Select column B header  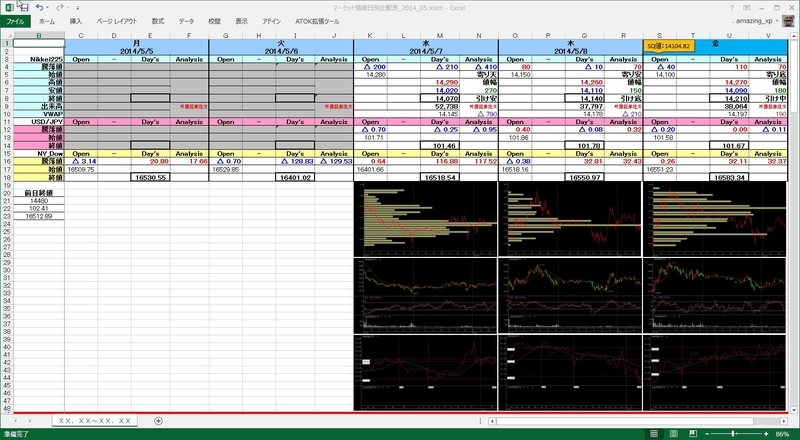pyautogui.click(x=39, y=36)
